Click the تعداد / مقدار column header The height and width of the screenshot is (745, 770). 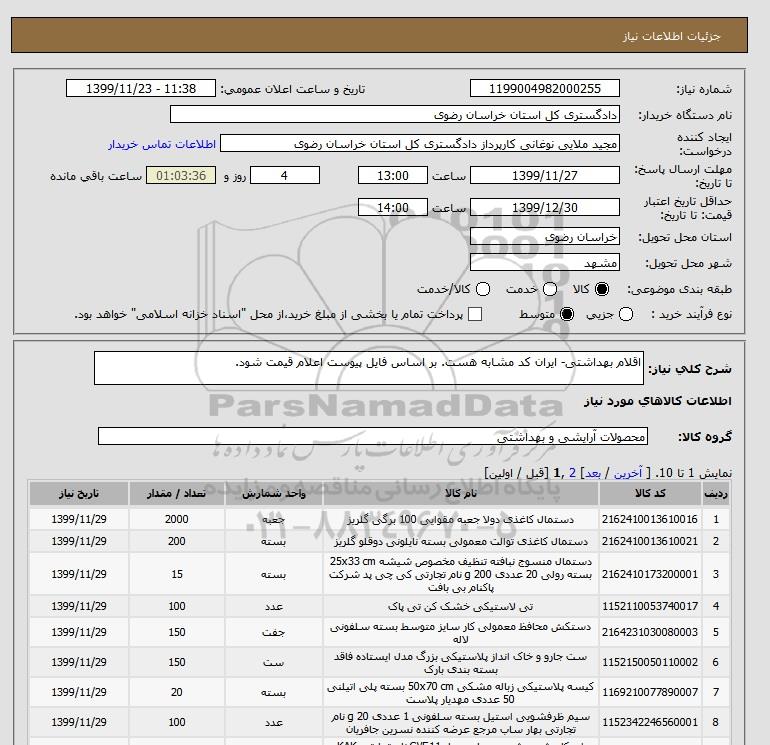click(x=177, y=494)
